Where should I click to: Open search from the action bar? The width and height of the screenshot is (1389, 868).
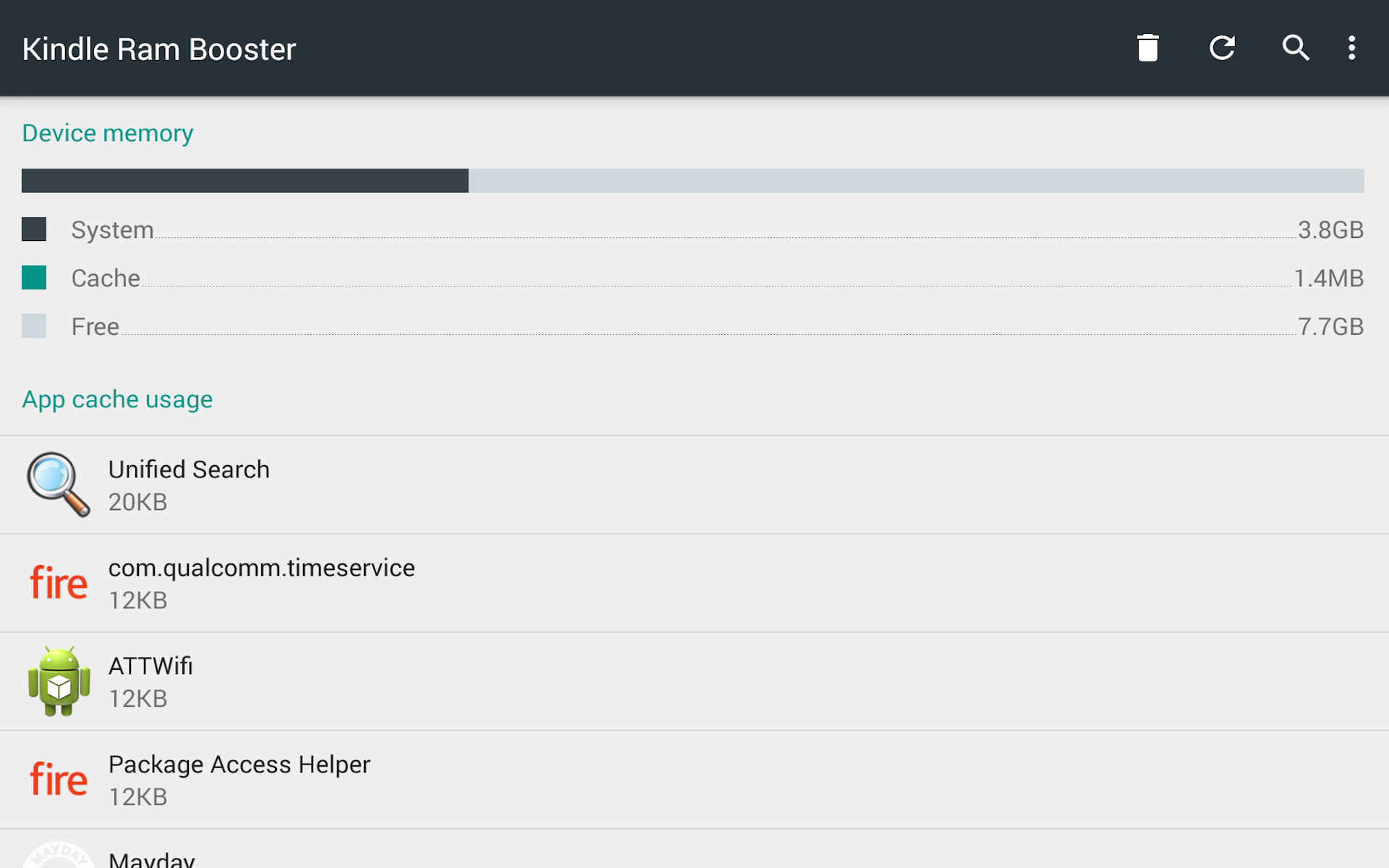[x=1296, y=48]
